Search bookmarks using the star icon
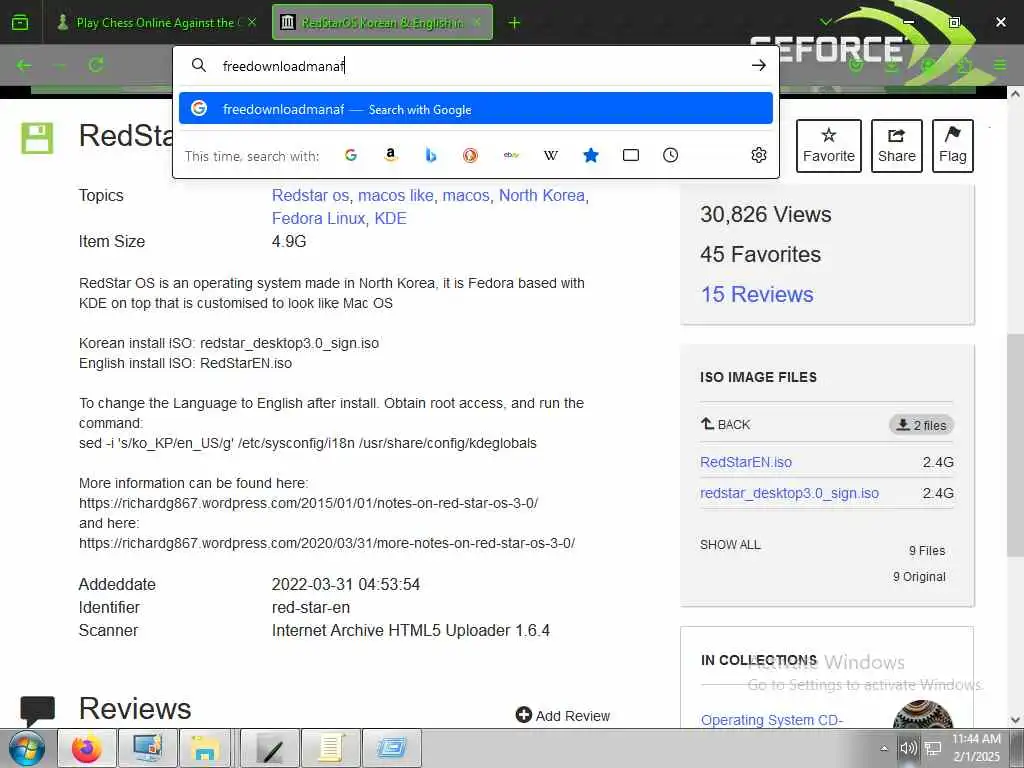Screen dimensions: 1024x768 591,155
